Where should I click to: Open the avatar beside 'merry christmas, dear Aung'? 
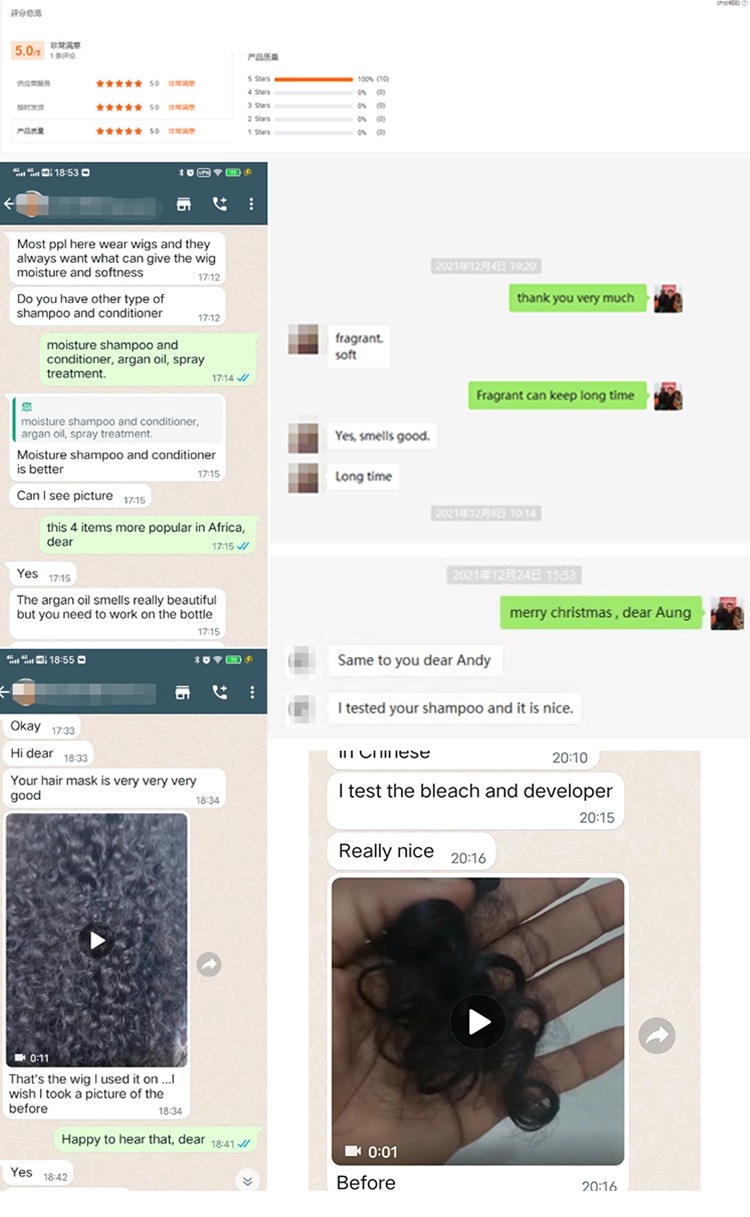(x=727, y=613)
